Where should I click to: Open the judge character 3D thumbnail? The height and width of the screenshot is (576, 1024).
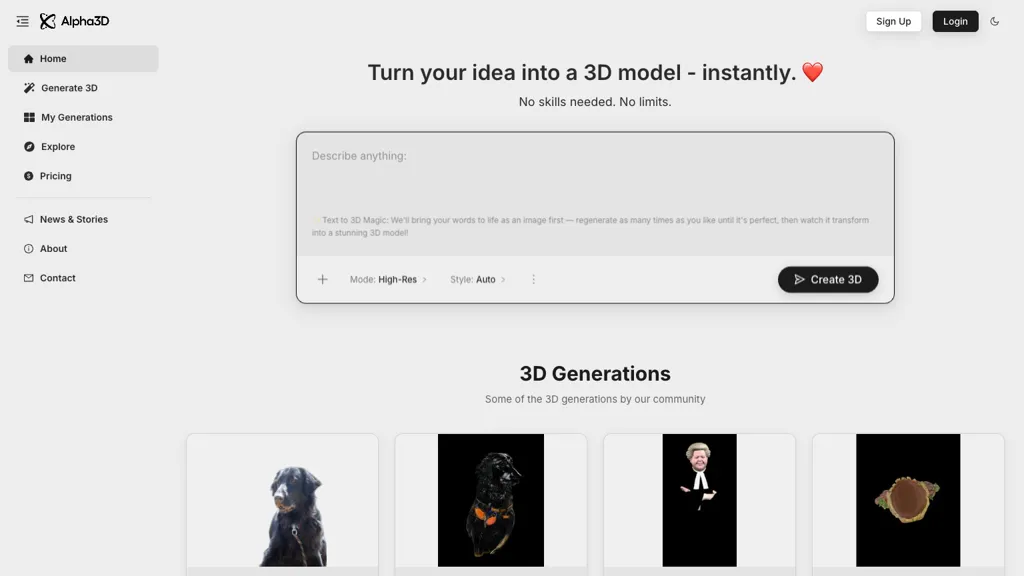pyautogui.click(x=699, y=500)
